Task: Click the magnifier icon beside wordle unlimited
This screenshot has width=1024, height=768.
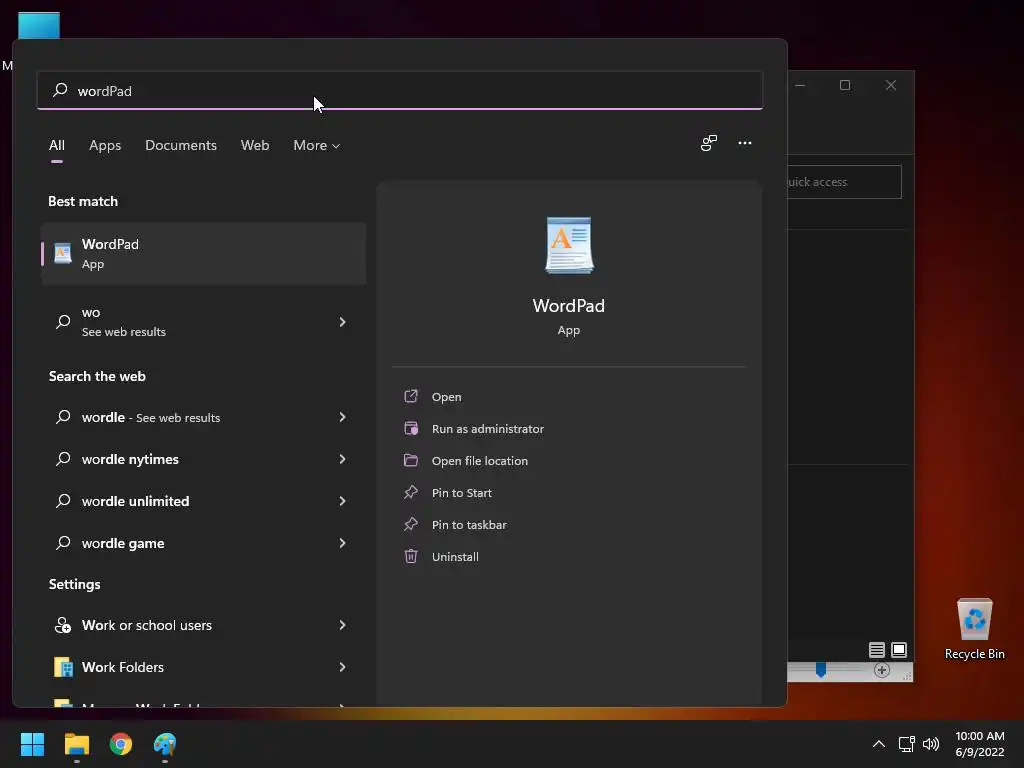Action: pos(63,501)
